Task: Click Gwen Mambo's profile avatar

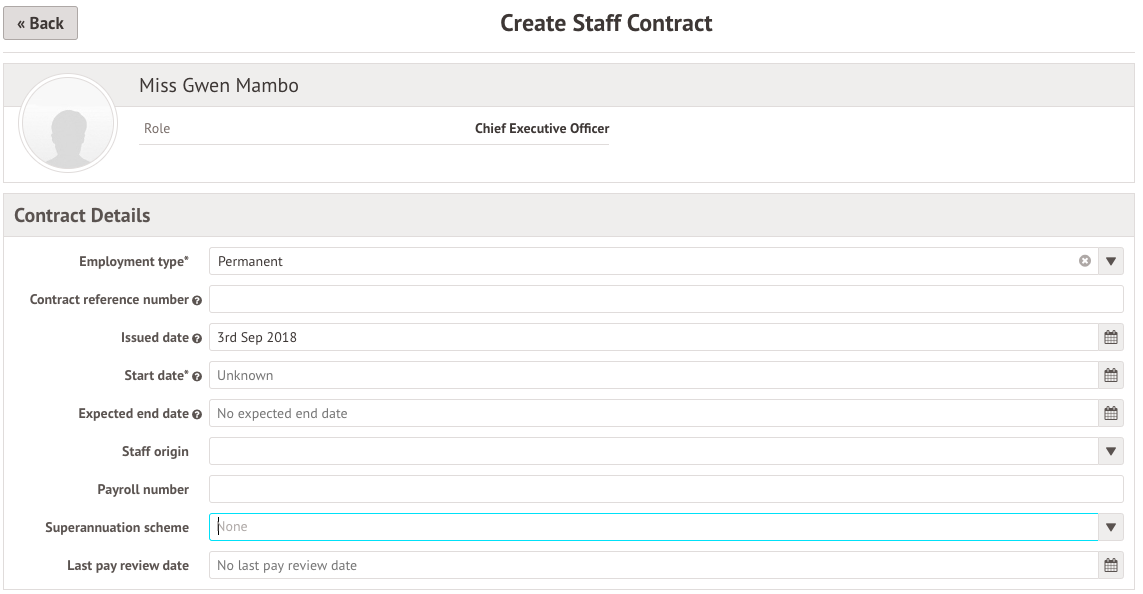Action: tap(68, 123)
